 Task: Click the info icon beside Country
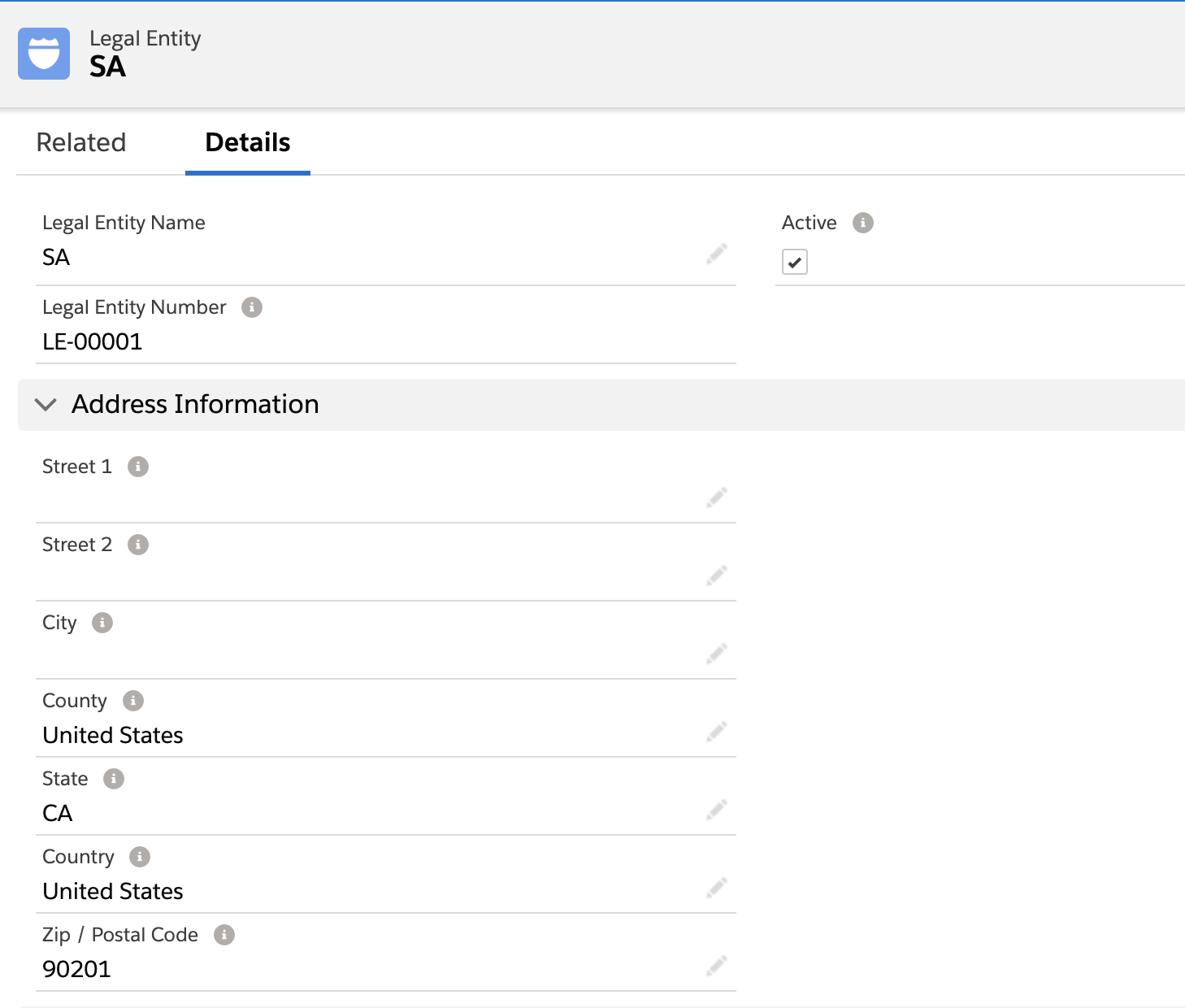[140, 857]
